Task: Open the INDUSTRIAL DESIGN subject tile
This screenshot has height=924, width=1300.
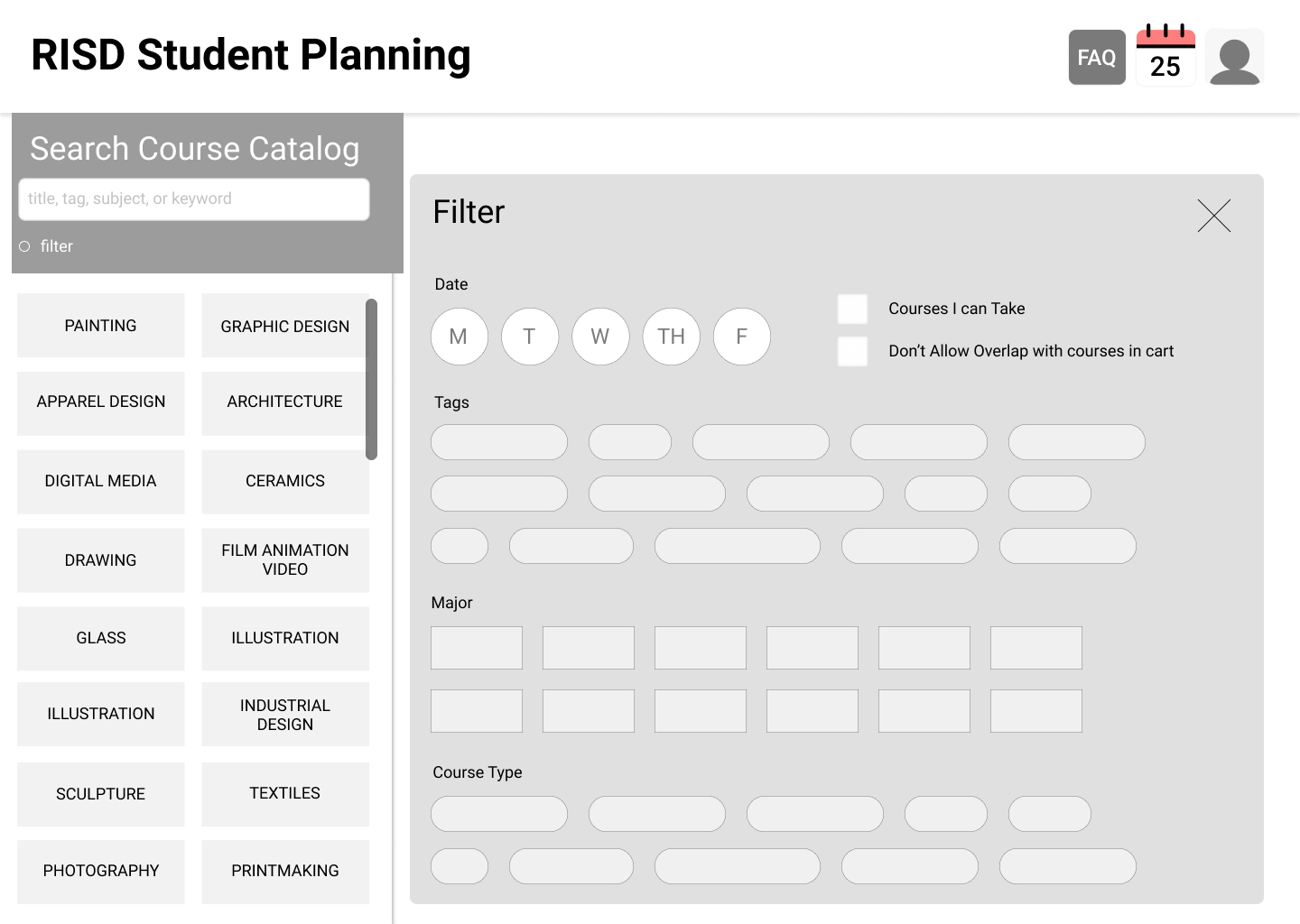Action: (x=285, y=715)
